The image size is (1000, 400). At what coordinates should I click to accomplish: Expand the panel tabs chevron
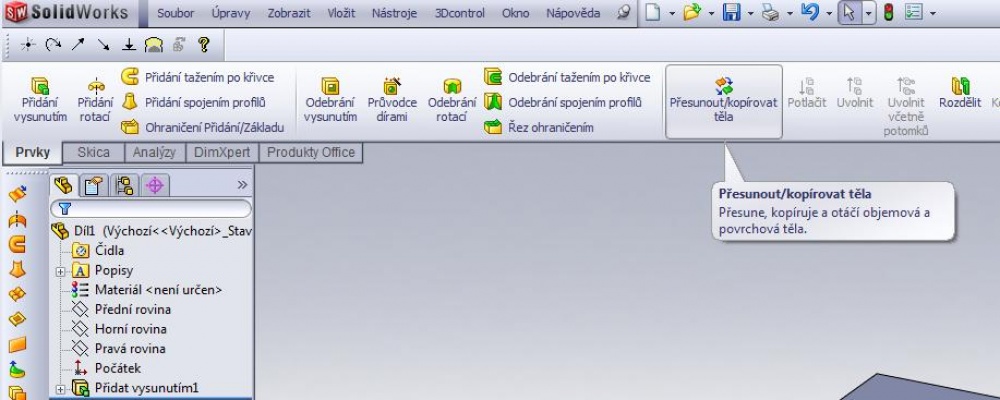coord(242,185)
